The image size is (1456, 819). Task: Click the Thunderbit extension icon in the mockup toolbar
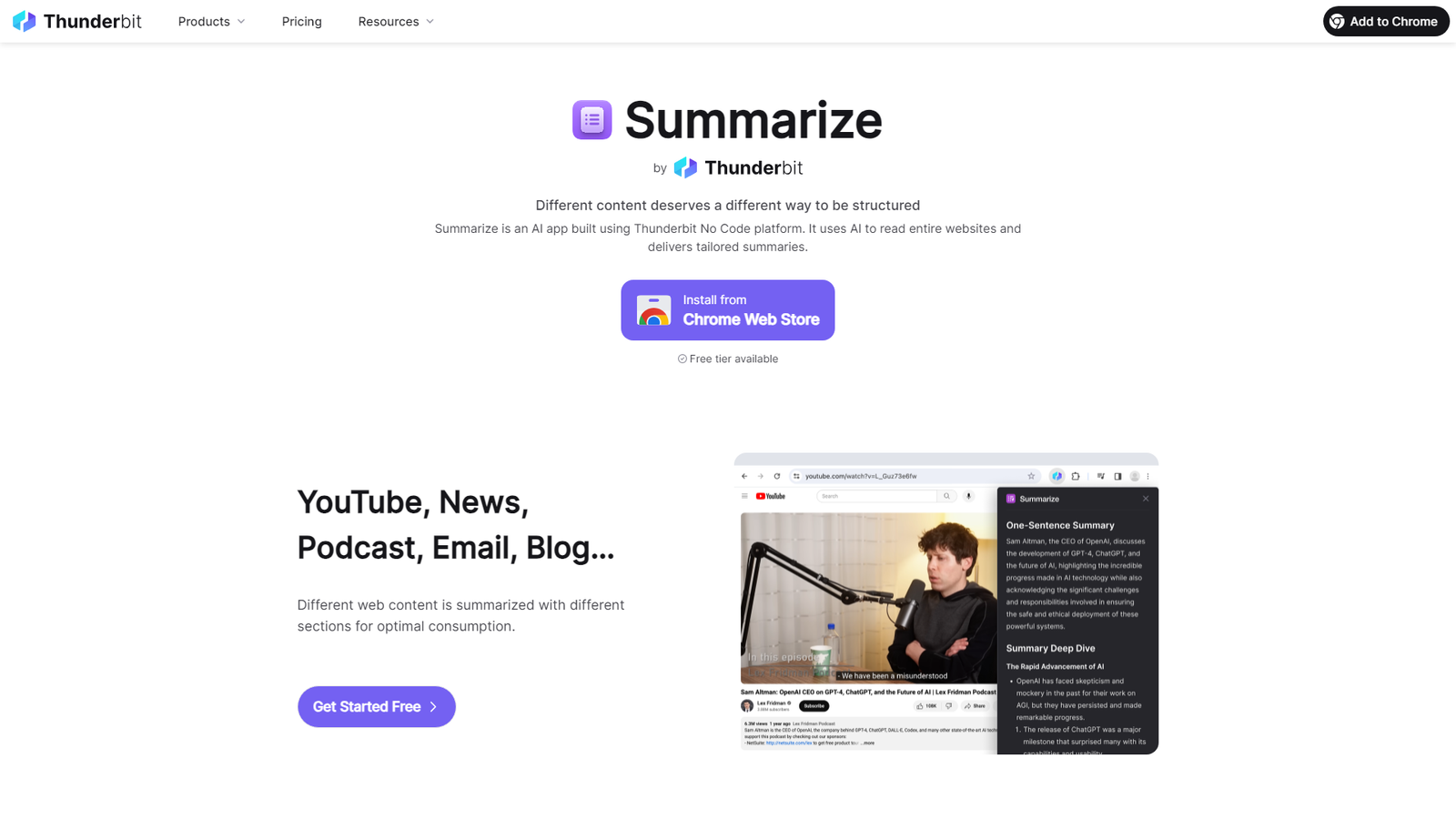[1057, 476]
